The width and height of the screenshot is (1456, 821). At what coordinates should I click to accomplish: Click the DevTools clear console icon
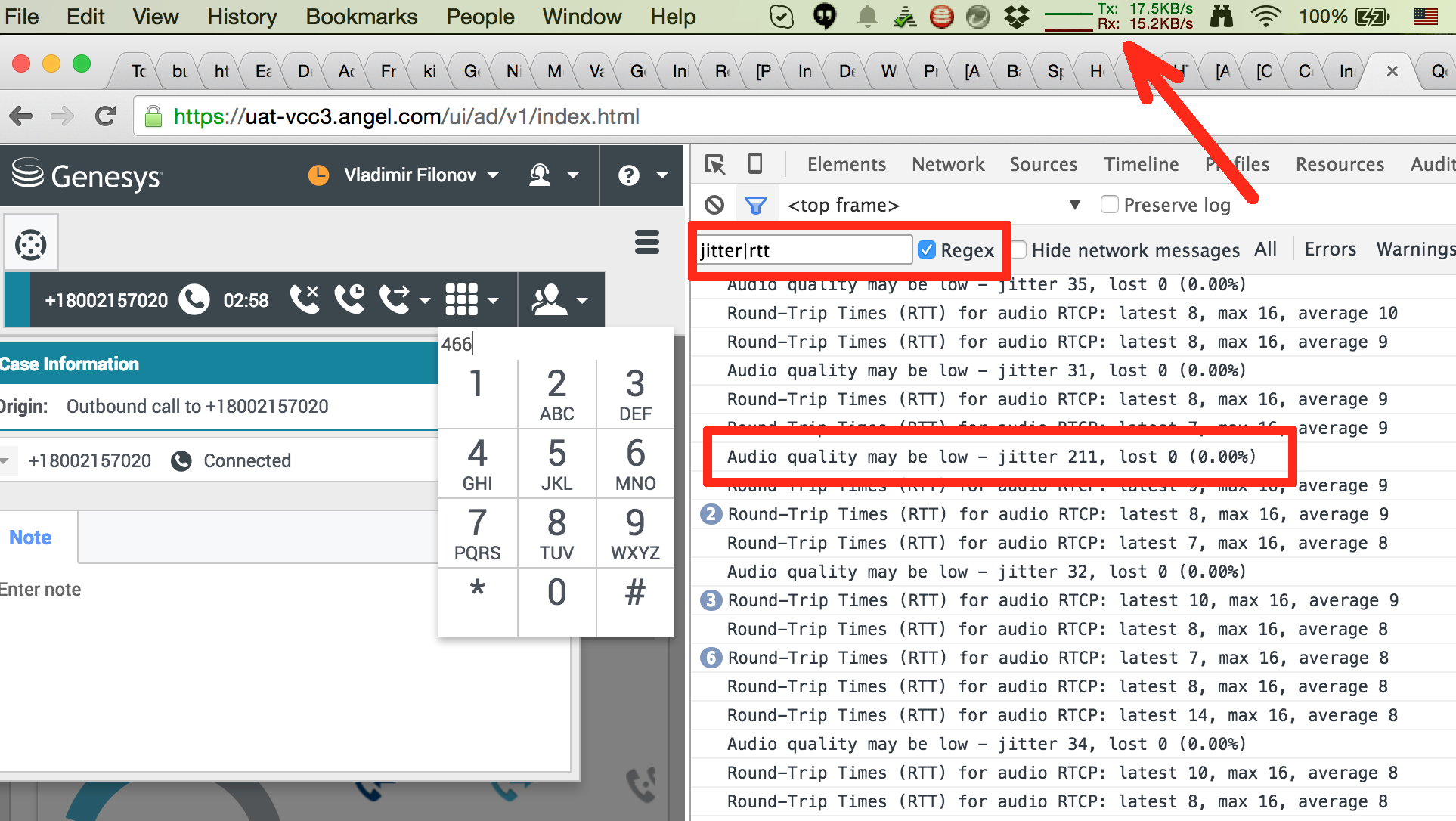pyautogui.click(x=714, y=205)
